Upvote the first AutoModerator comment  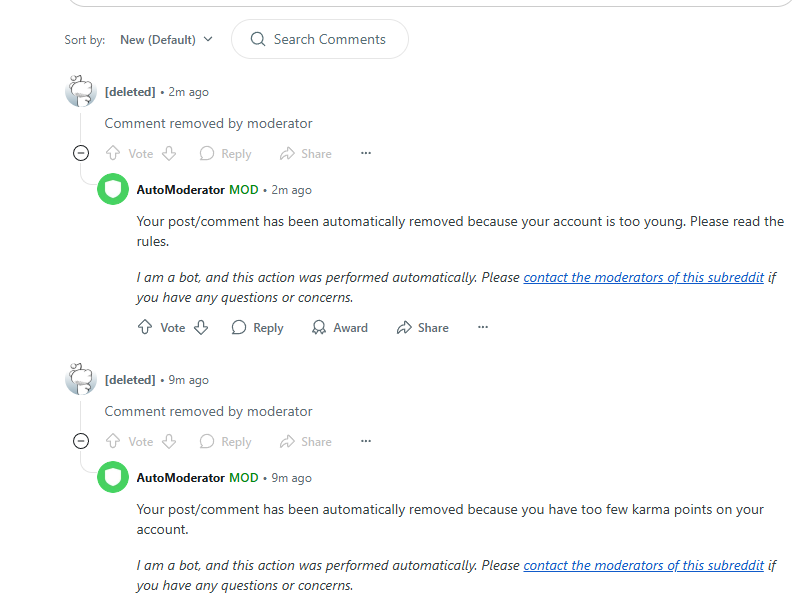pyautogui.click(x=145, y=327)
